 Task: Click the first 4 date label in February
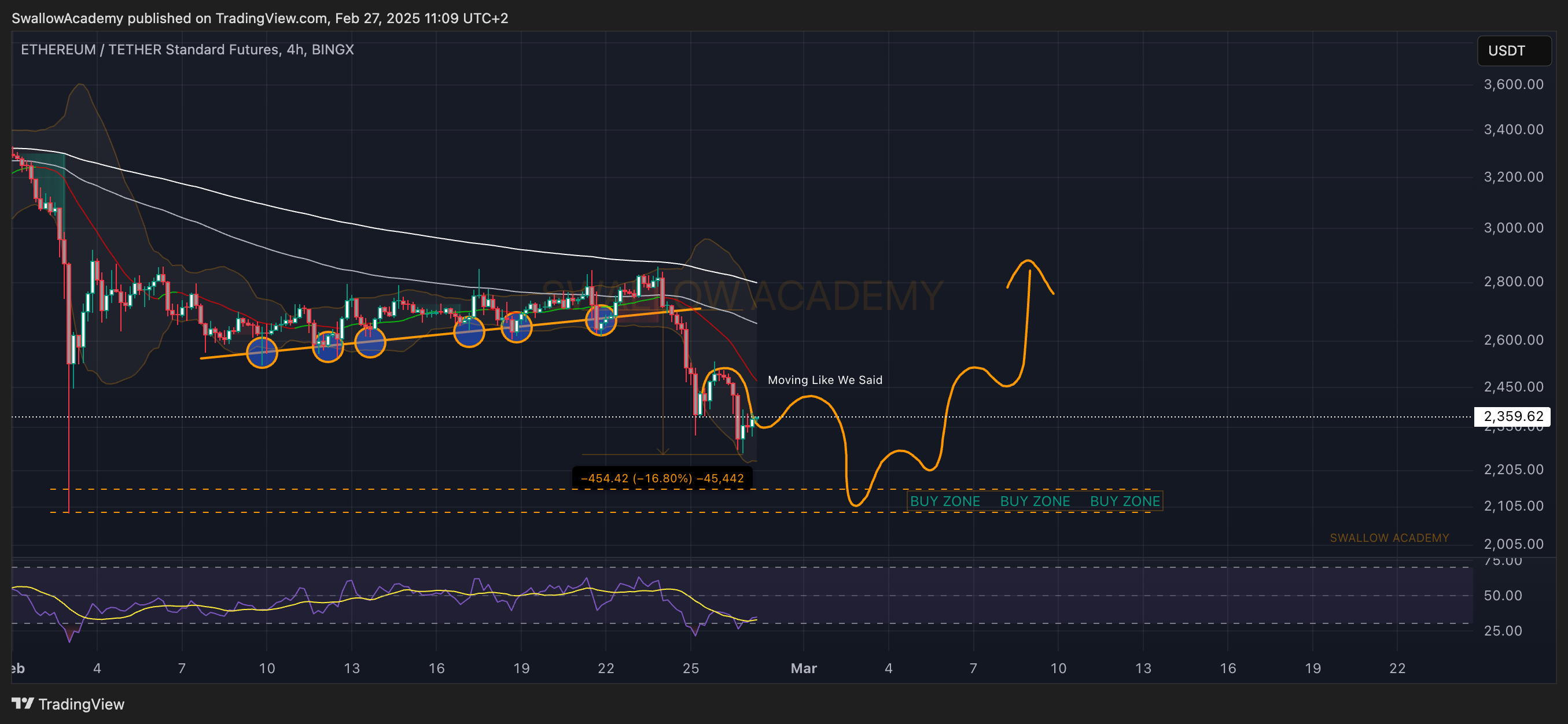pos(97,668)
